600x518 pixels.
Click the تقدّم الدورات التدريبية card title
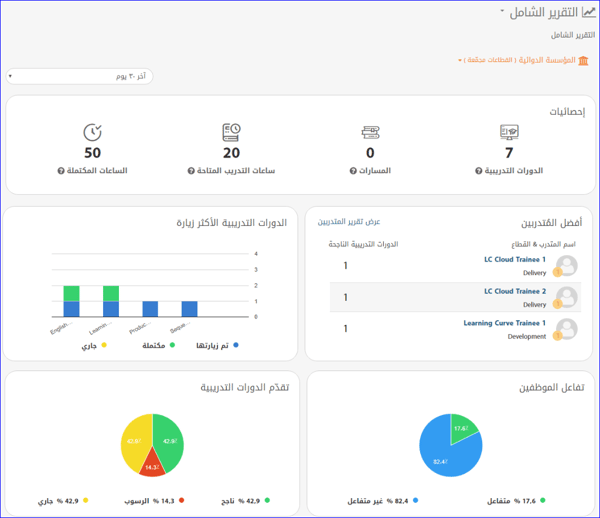245,388
